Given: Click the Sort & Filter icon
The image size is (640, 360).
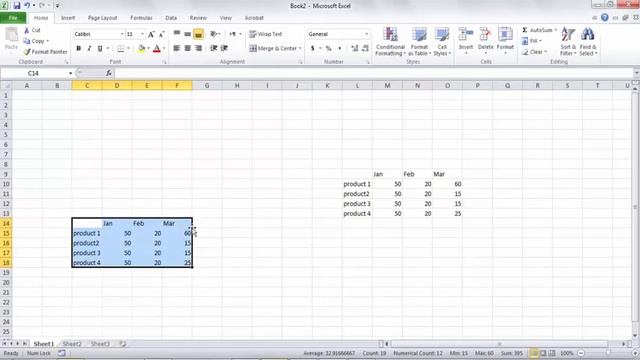Looking at the screenshot, I should 568,35.
